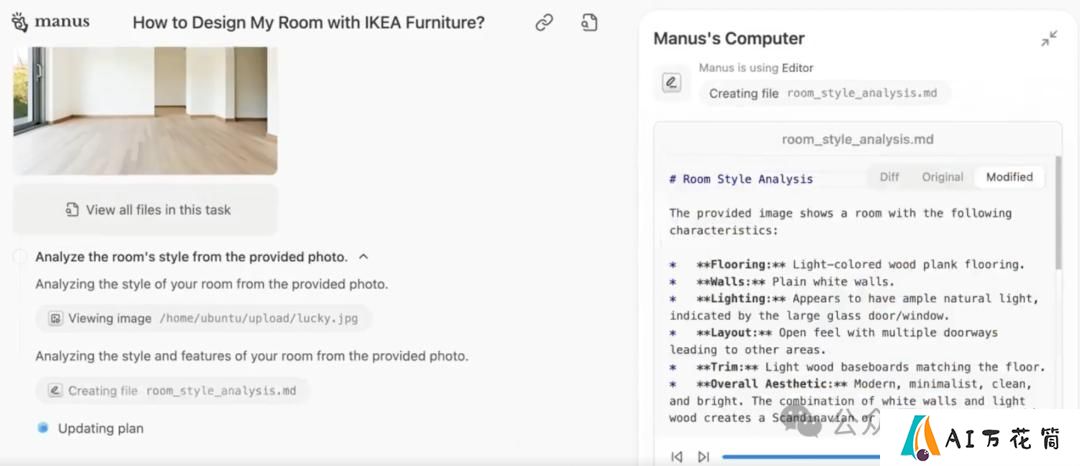Click 'Creating file room_style_analysis.md' chip in the computer panel

pyautogui.click(x=825, y=94)
